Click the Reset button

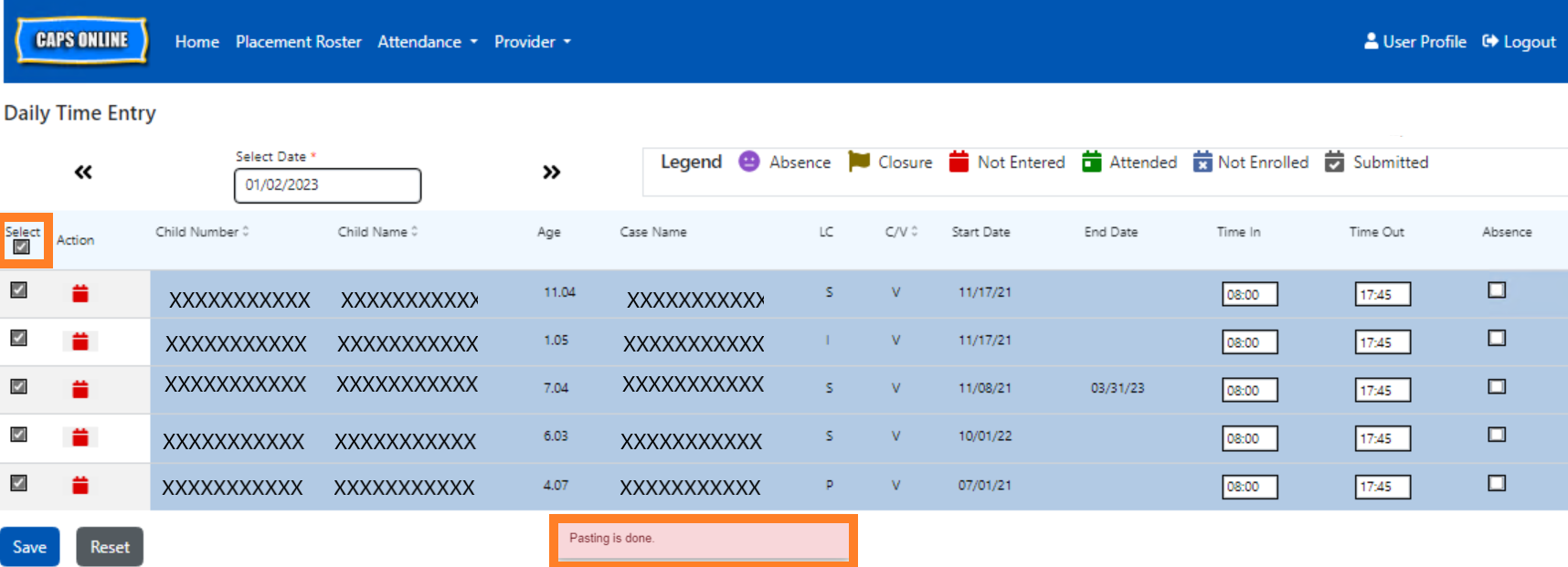[110, 547]
